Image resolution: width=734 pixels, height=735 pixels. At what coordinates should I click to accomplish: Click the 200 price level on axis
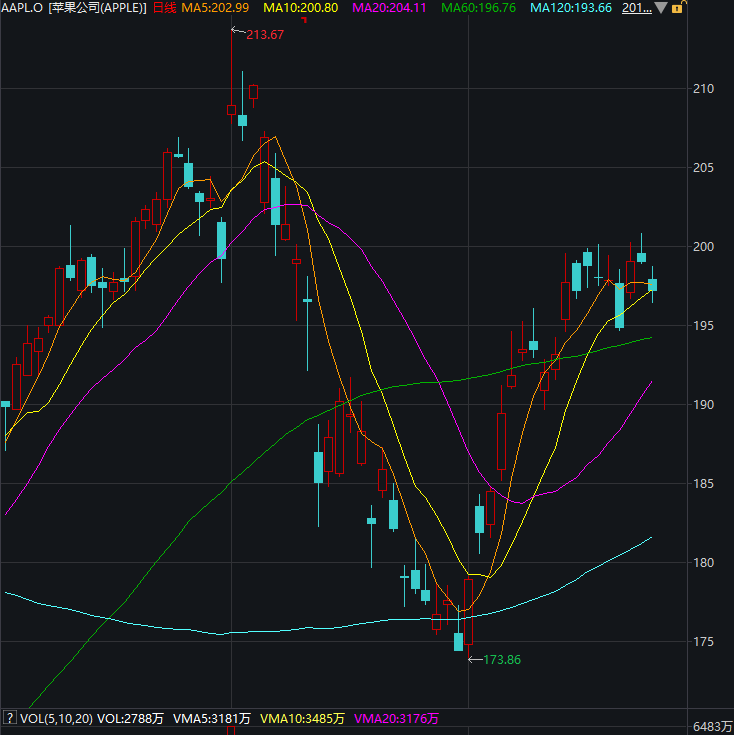[704, 247]
